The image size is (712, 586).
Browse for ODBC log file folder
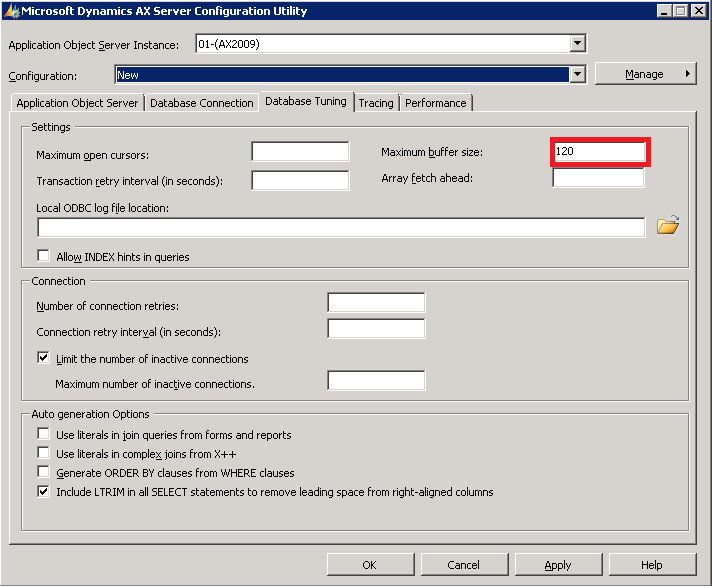[668, 225]
